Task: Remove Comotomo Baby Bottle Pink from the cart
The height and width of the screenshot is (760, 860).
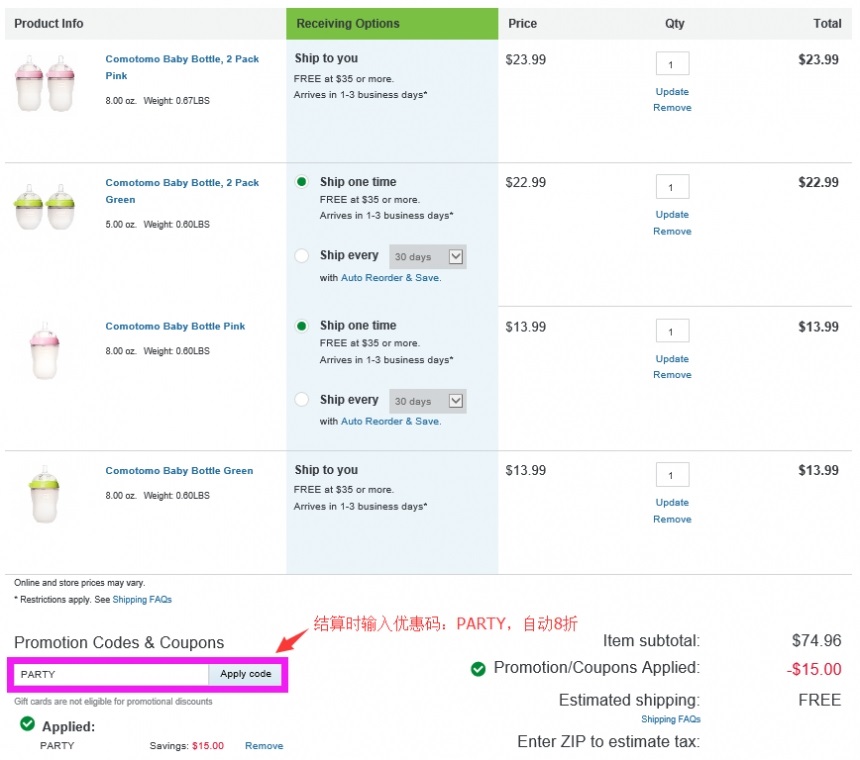Action: pyautogui.click(x=672, y=375)
